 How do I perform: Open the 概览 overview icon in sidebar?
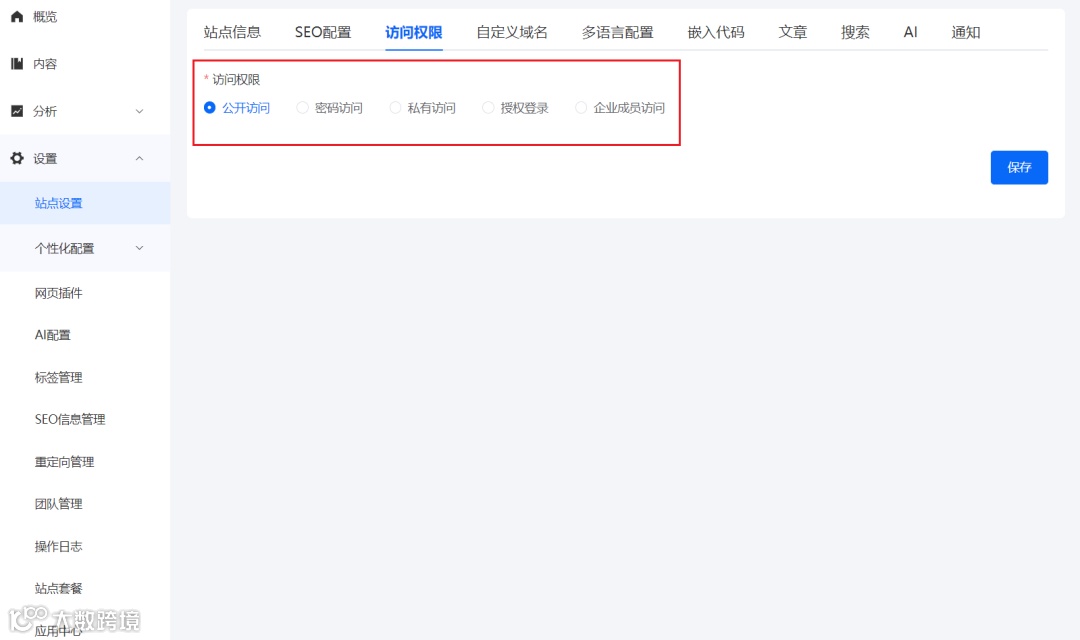[x=14, y=16]
